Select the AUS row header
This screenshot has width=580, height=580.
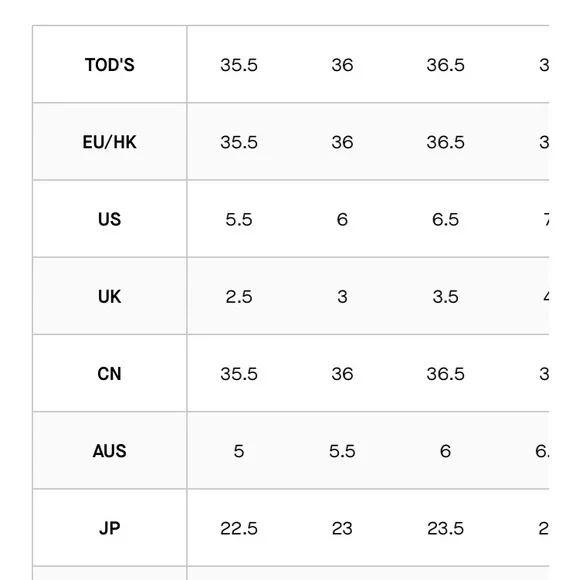coord(109,451)
